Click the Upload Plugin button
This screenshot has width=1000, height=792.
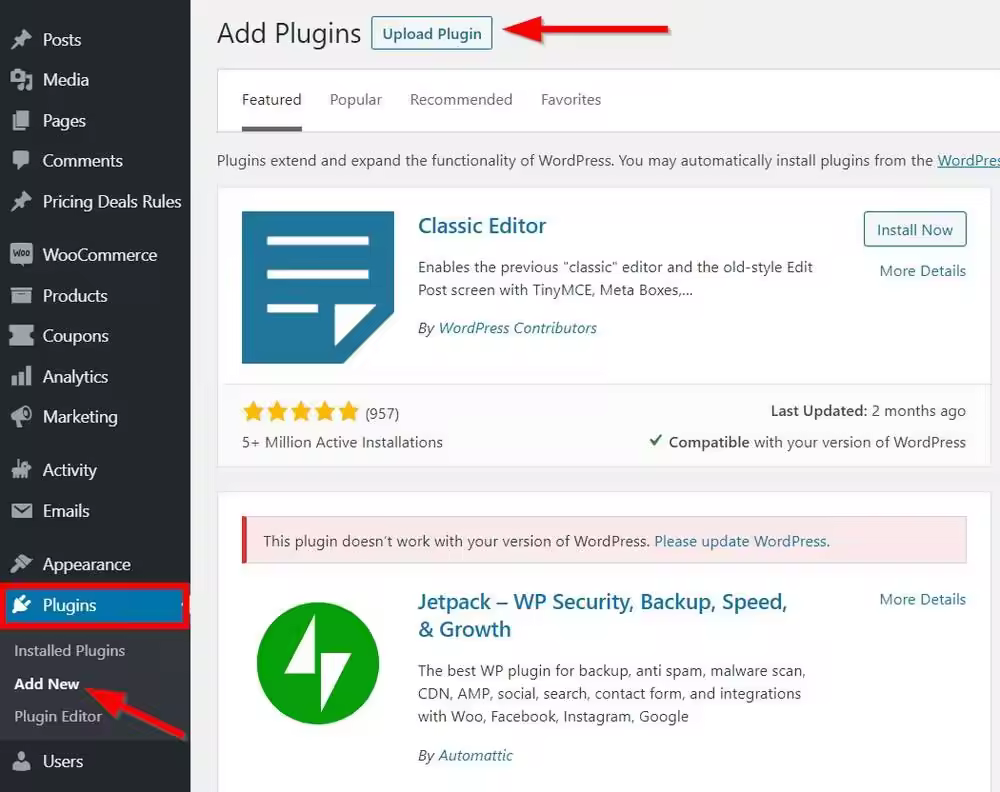point(432,33)
